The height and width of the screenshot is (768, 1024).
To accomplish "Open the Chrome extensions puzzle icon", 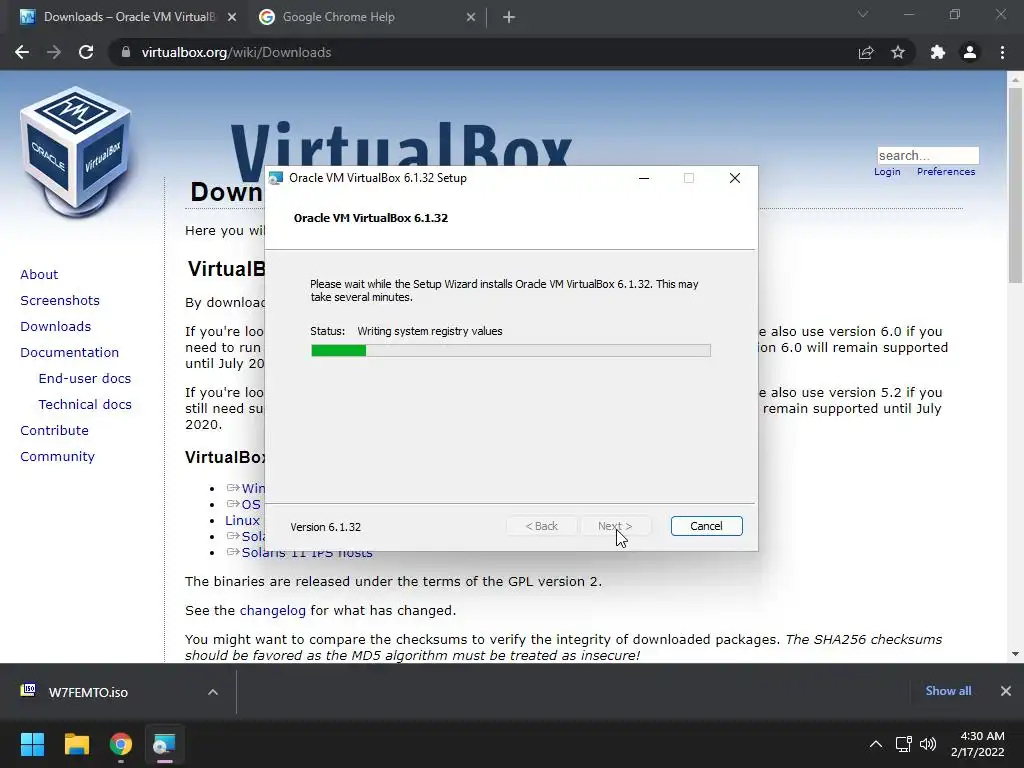I will [938, 52].
